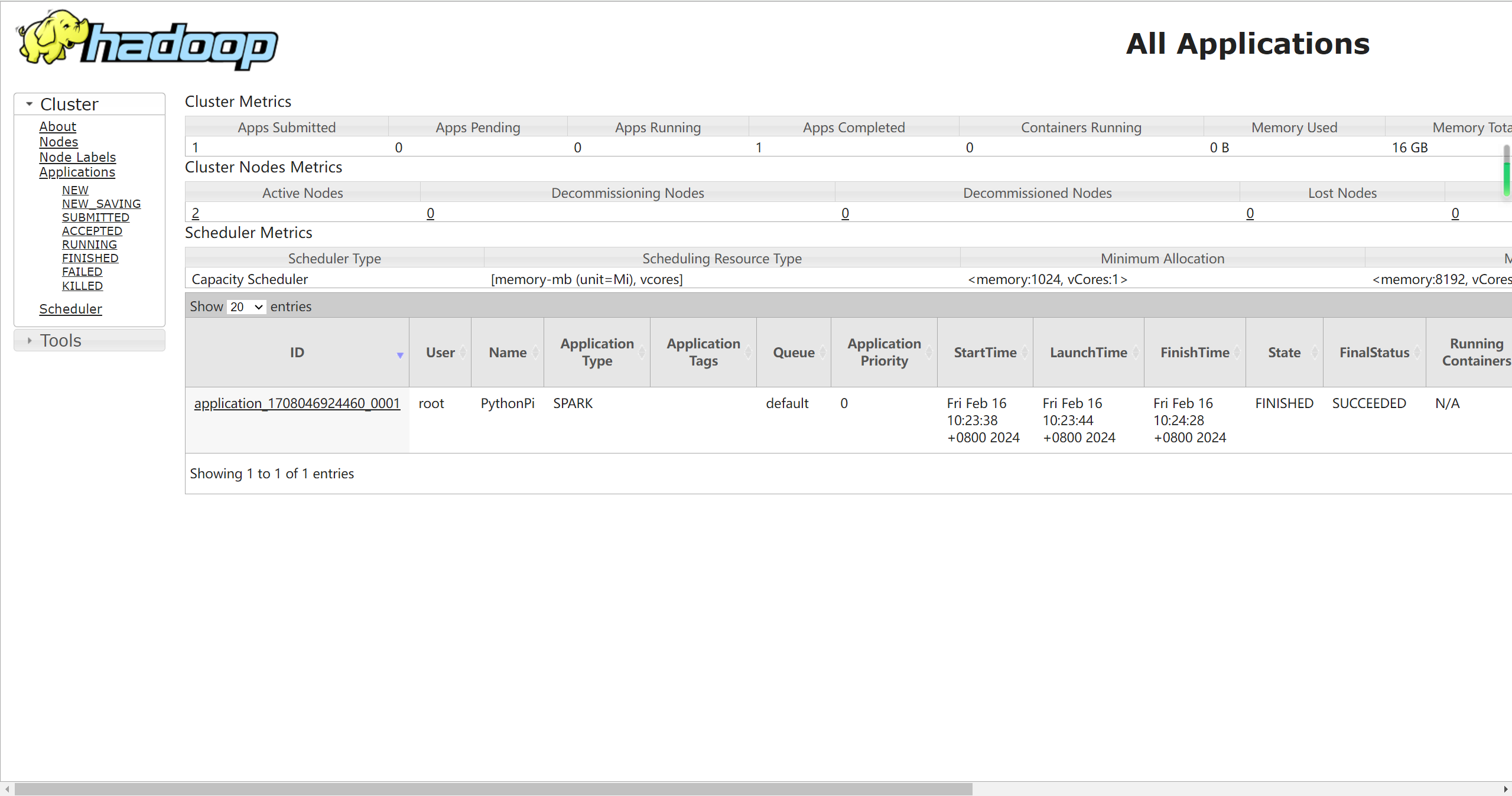Open application_1708046924460_0001 details
Viewport: 1512px width, 796px height.
coord(297,403)
